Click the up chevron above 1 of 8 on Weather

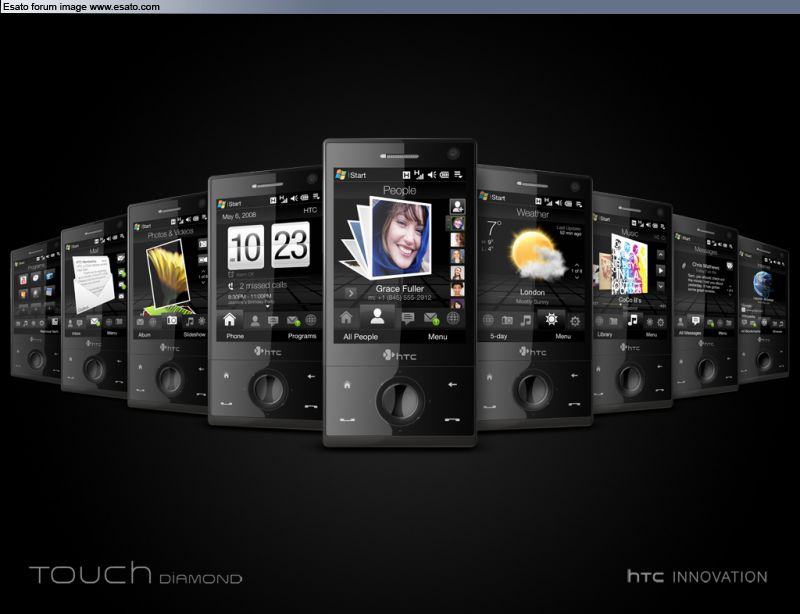(577, 265)
